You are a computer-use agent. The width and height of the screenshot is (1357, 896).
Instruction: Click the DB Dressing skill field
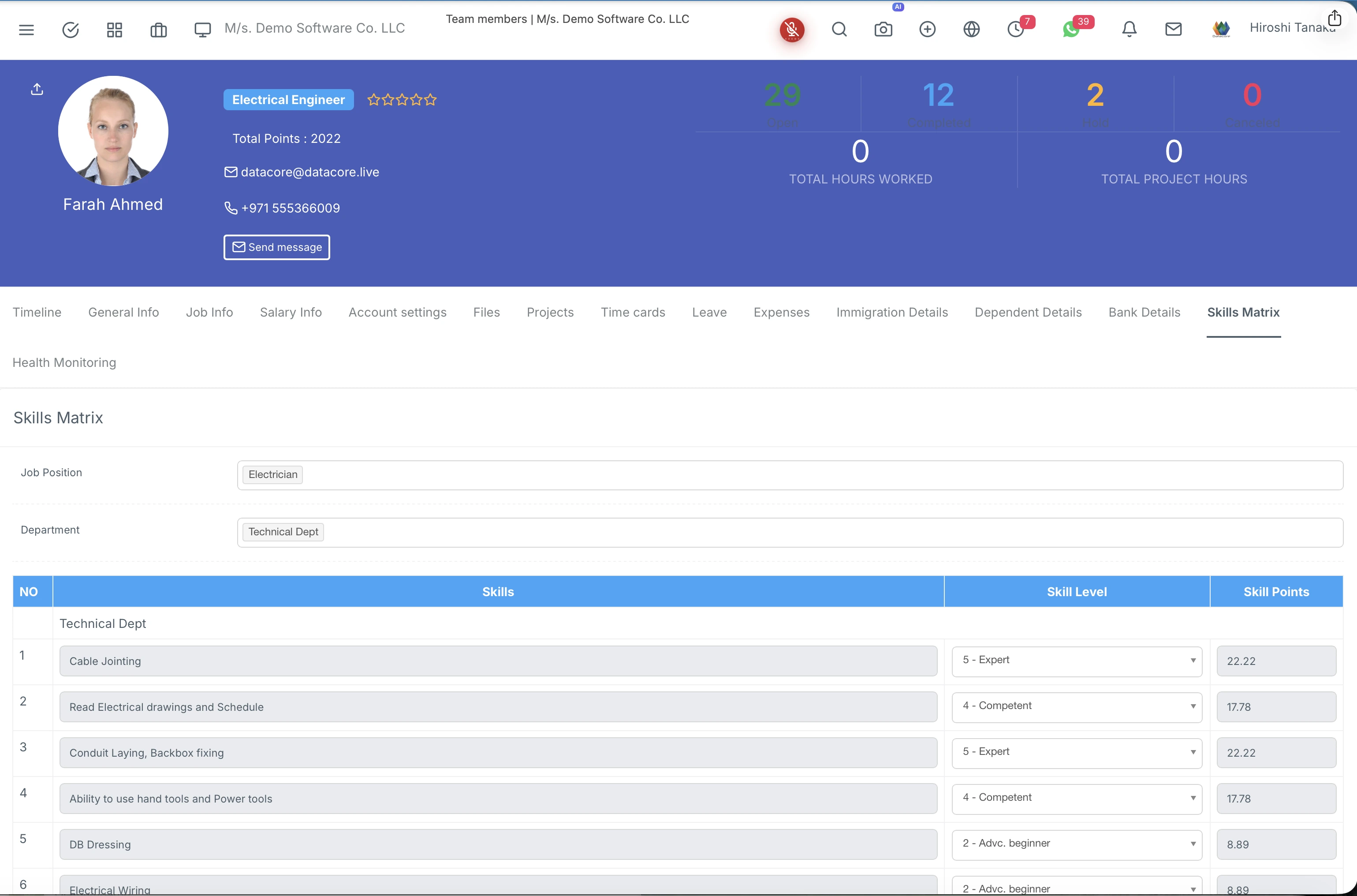coord(498,844)
